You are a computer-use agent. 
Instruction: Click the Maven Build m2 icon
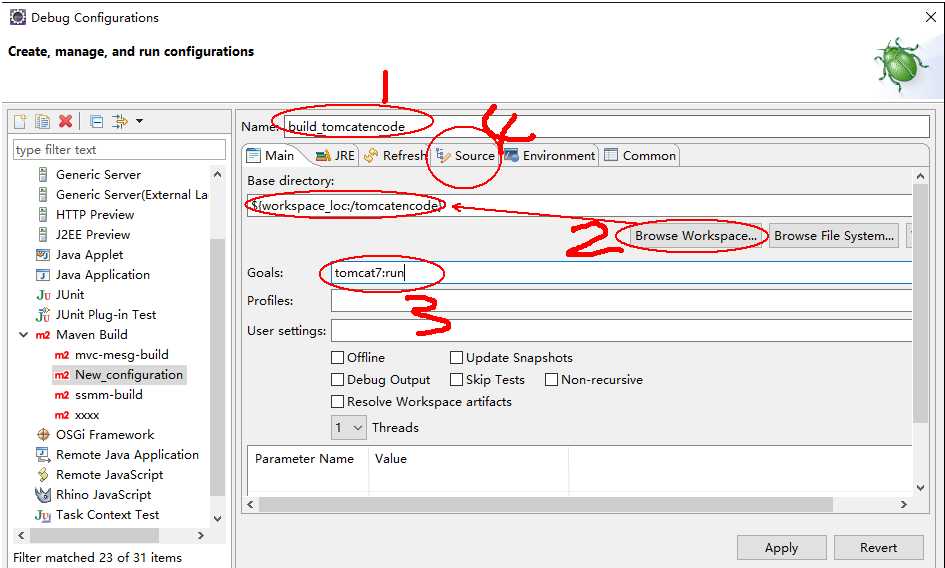(43, 335)
